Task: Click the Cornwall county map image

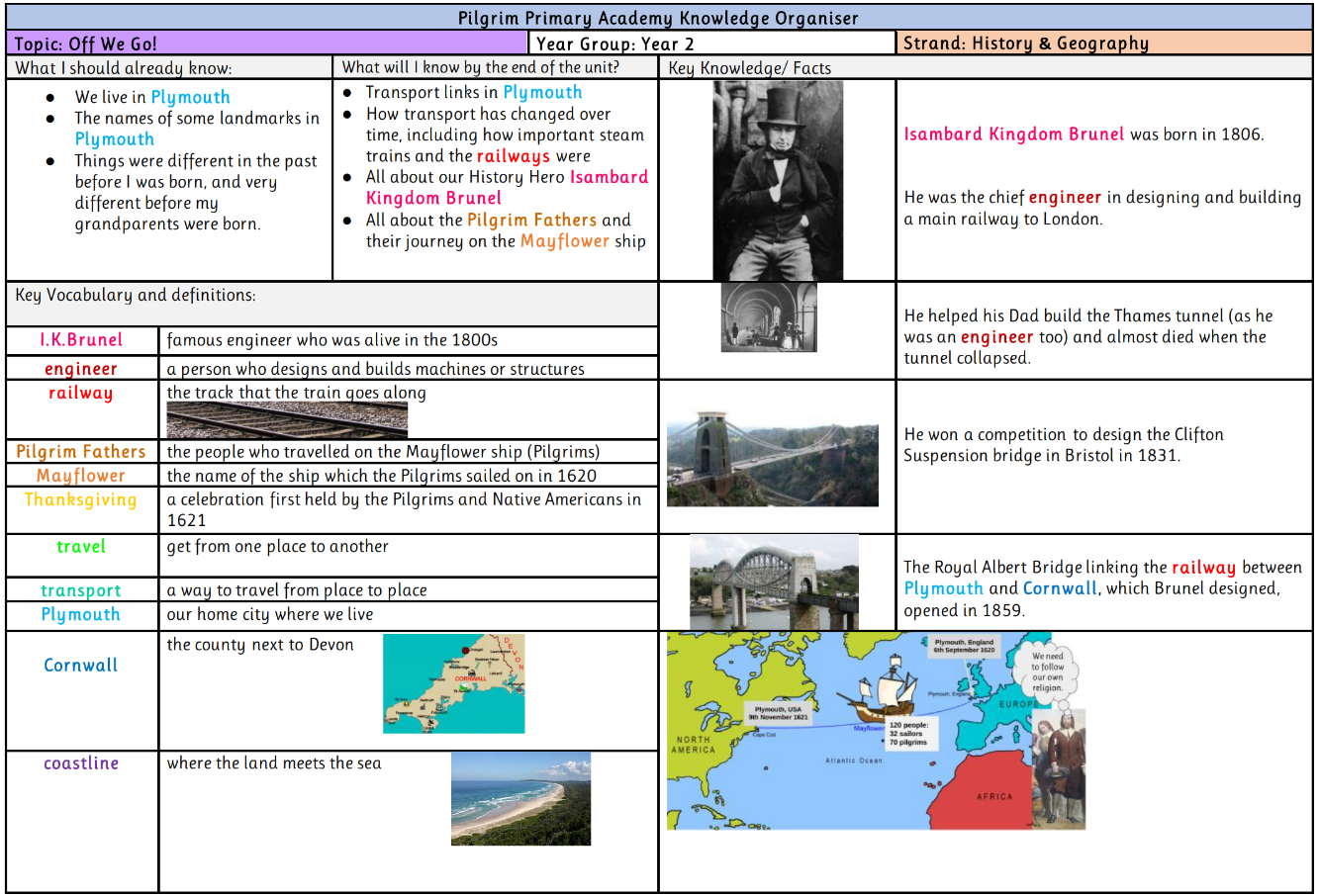Action: 453,683
